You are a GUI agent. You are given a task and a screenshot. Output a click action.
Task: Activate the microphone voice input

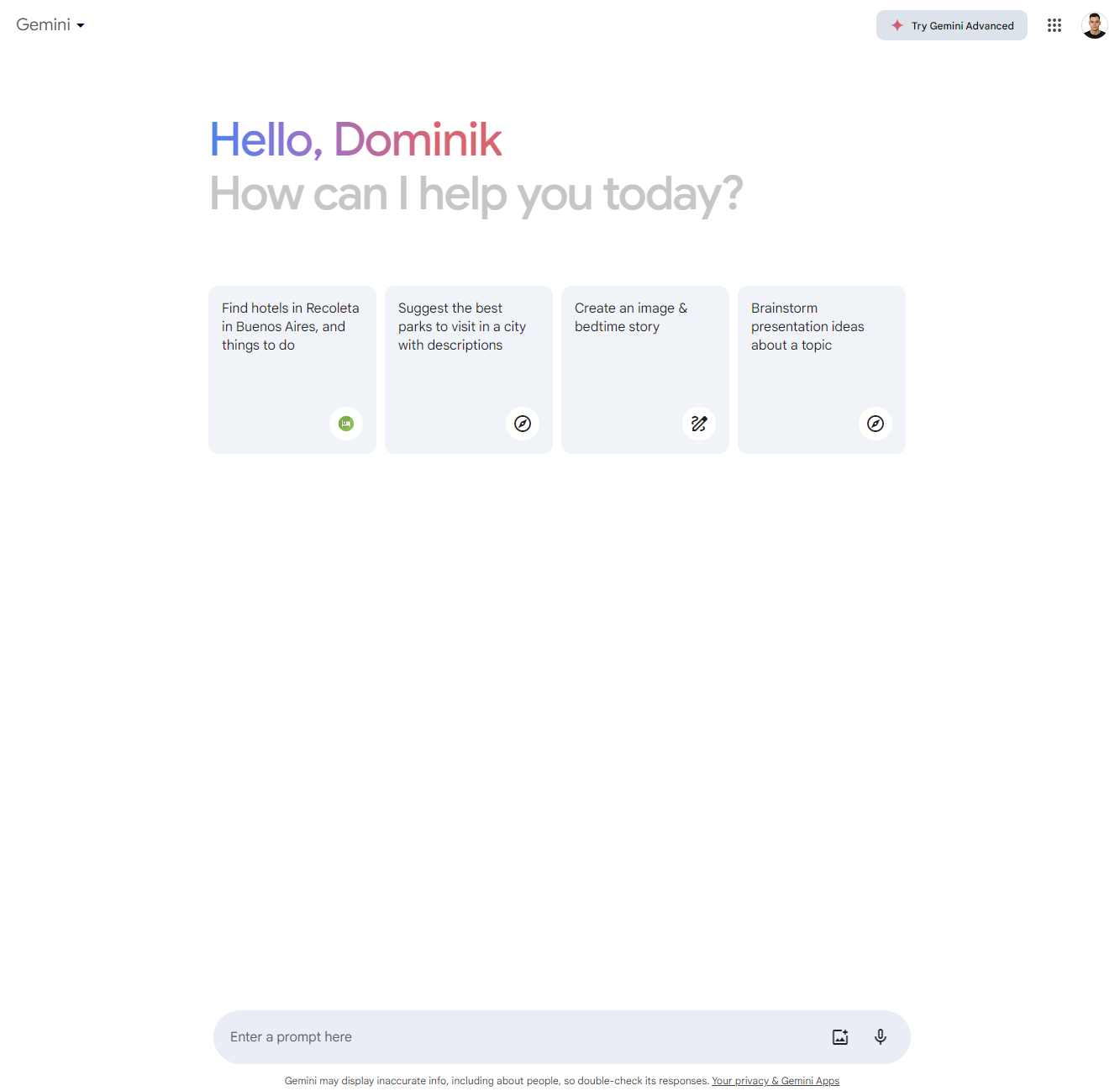881,1037
